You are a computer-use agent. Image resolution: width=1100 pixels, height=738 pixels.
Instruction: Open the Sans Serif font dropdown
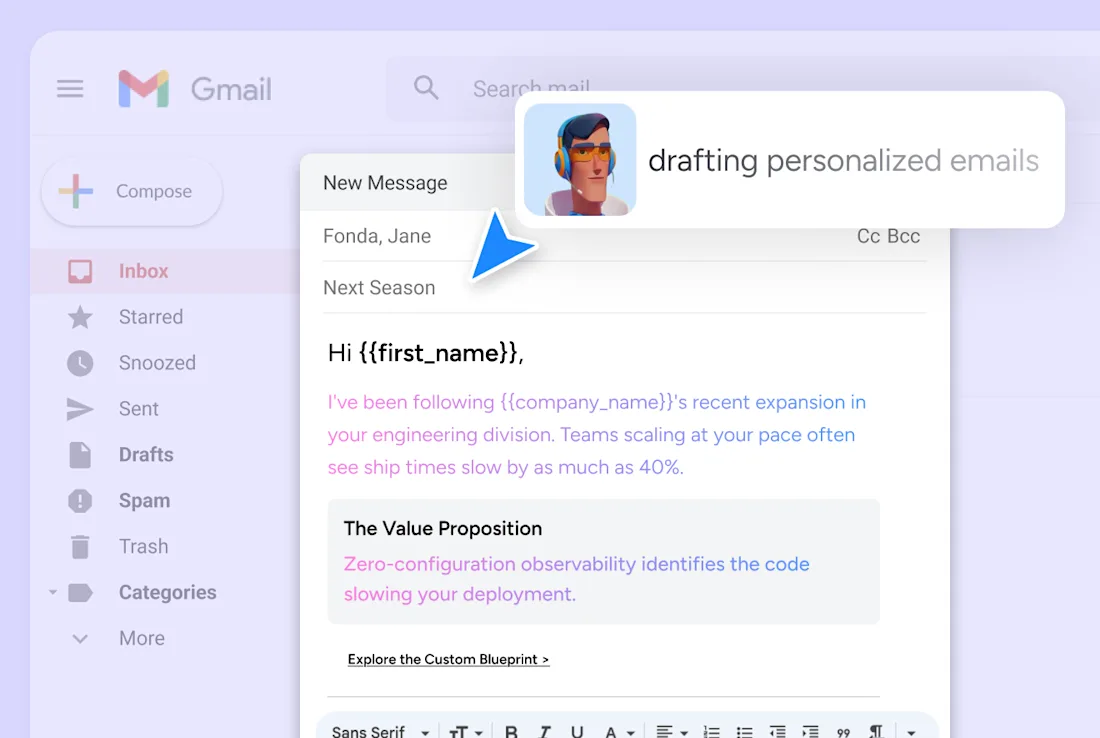point(380,731)
